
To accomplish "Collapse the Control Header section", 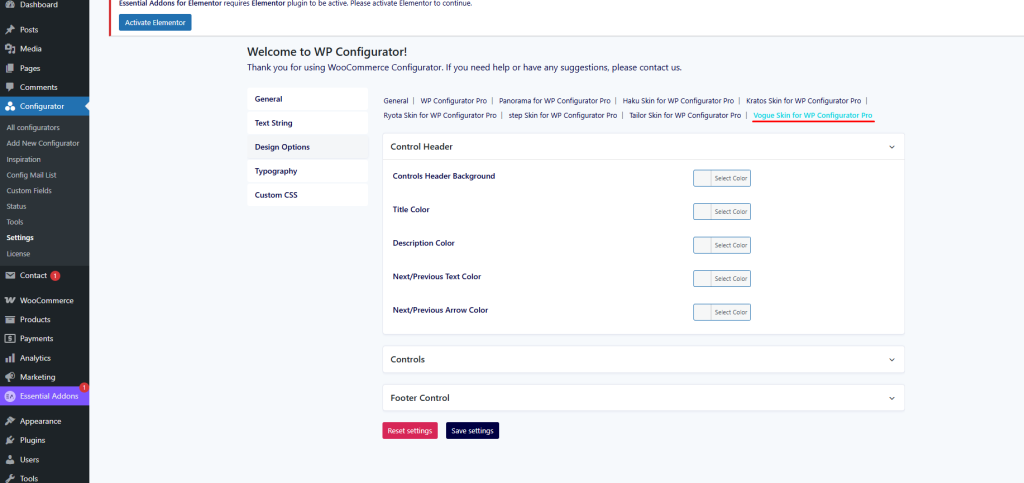I will (891, 147).
